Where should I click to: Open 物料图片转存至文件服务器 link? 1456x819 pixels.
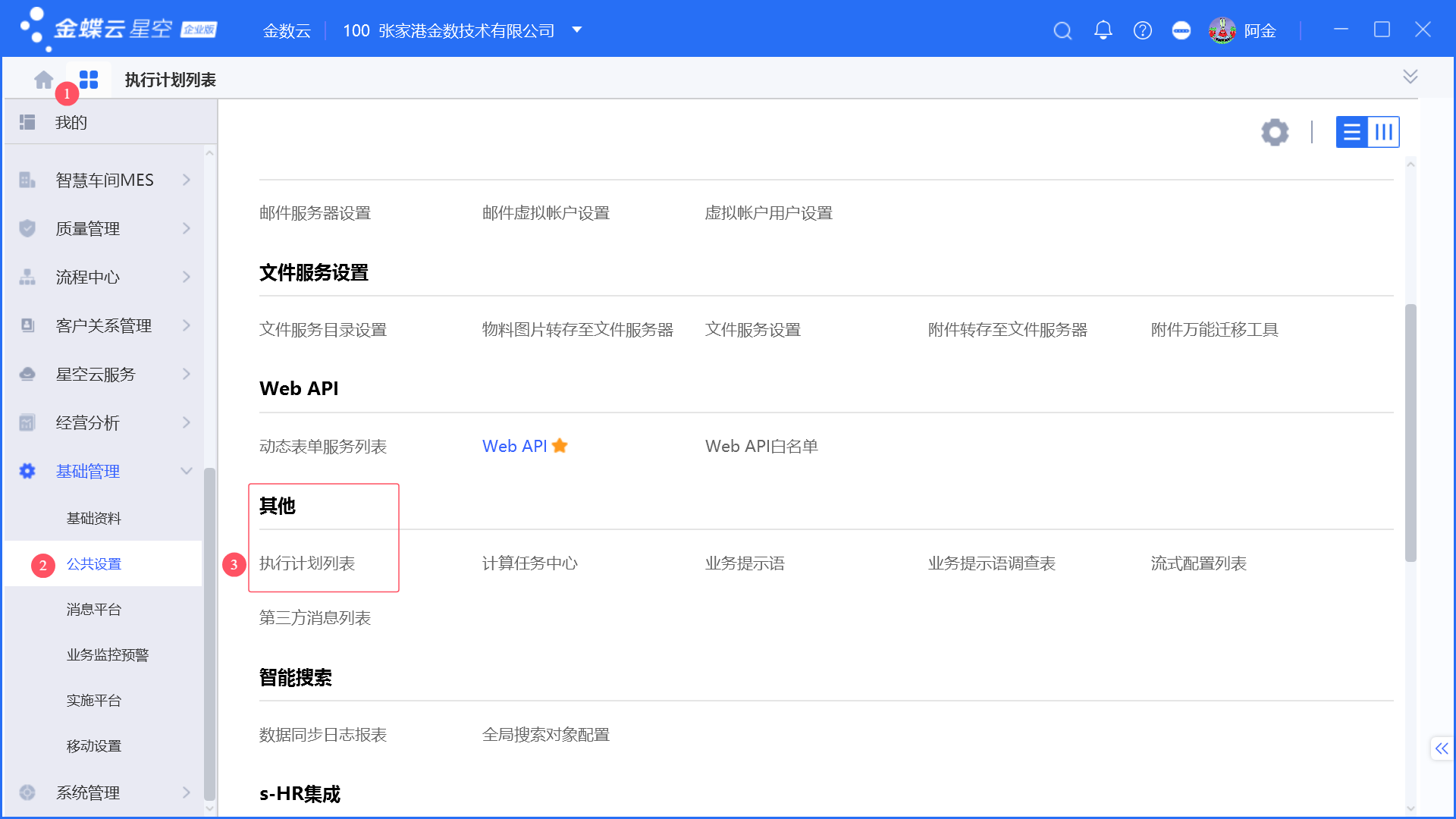(578, 330)
